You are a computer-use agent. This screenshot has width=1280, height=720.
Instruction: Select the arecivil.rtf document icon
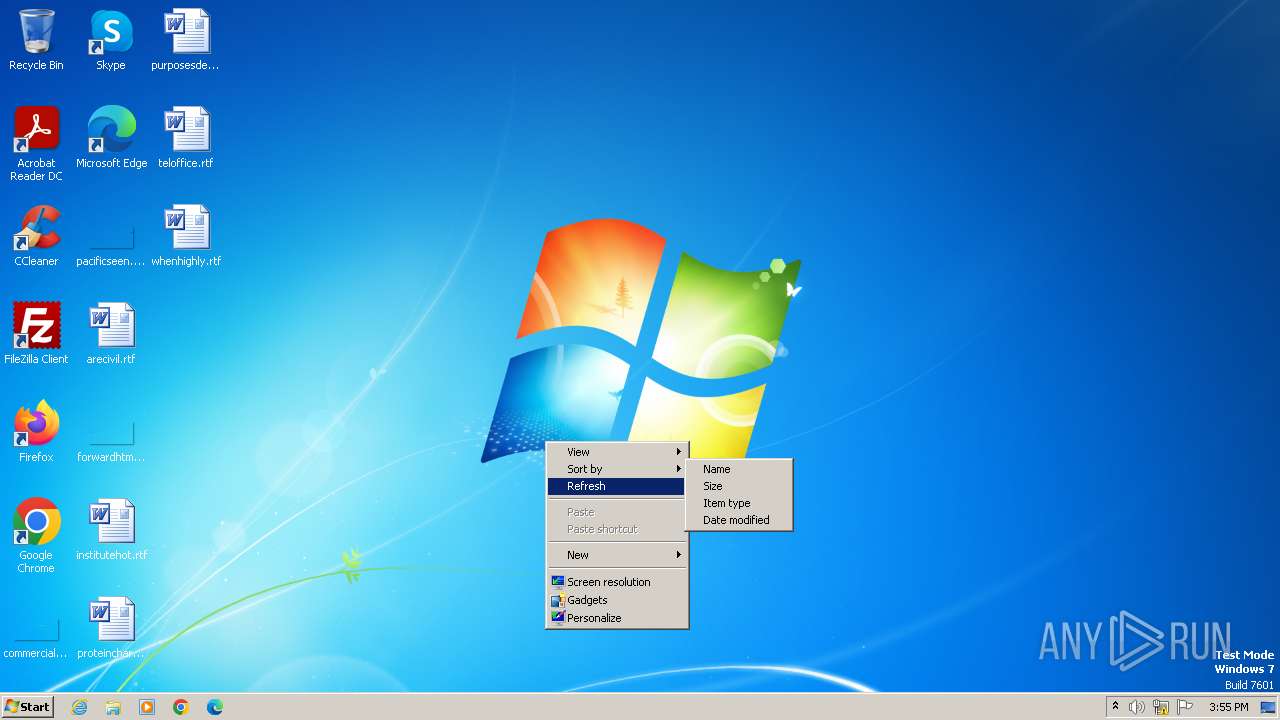pyautogui.click(x=111, y=334)
